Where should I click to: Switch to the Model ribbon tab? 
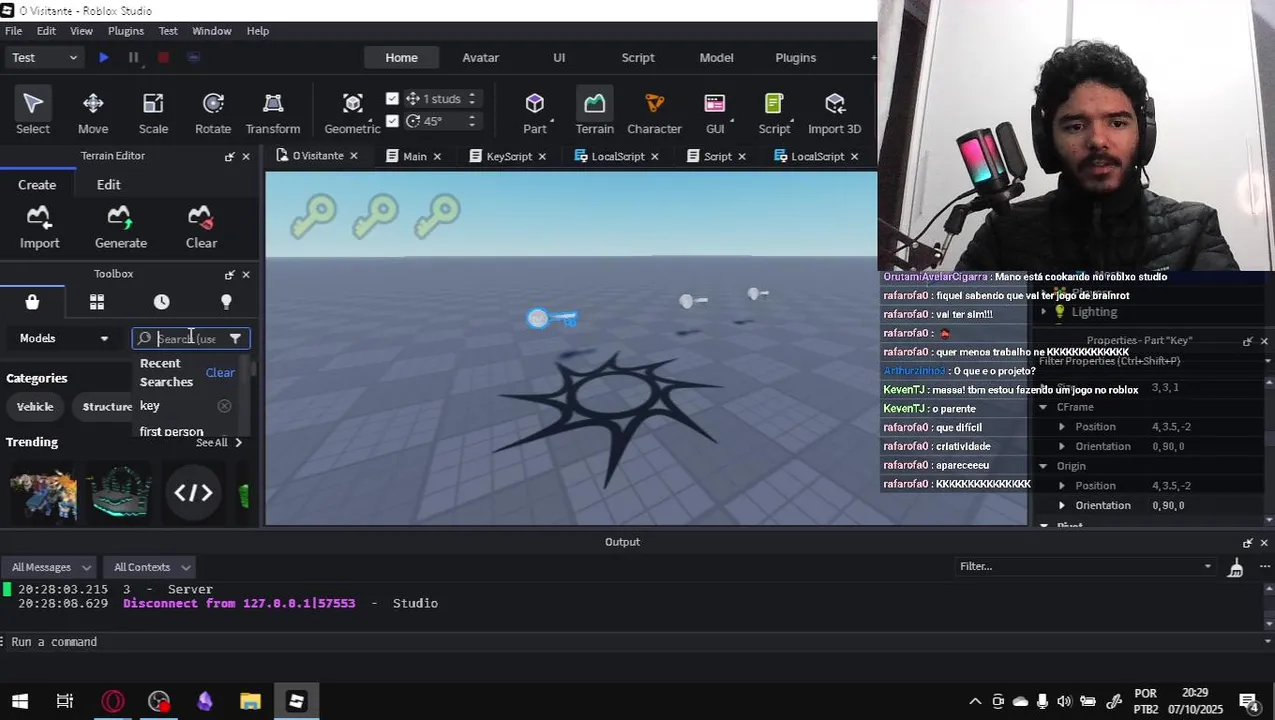716,58
